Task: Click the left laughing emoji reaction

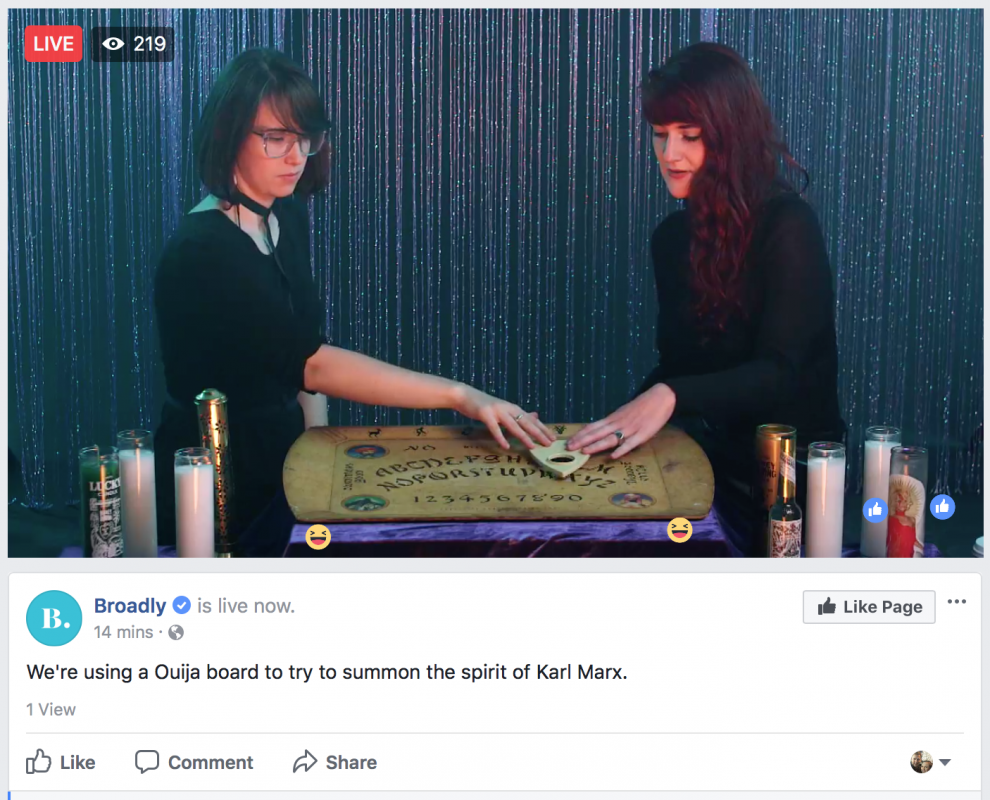Action: tap(318, 537)
